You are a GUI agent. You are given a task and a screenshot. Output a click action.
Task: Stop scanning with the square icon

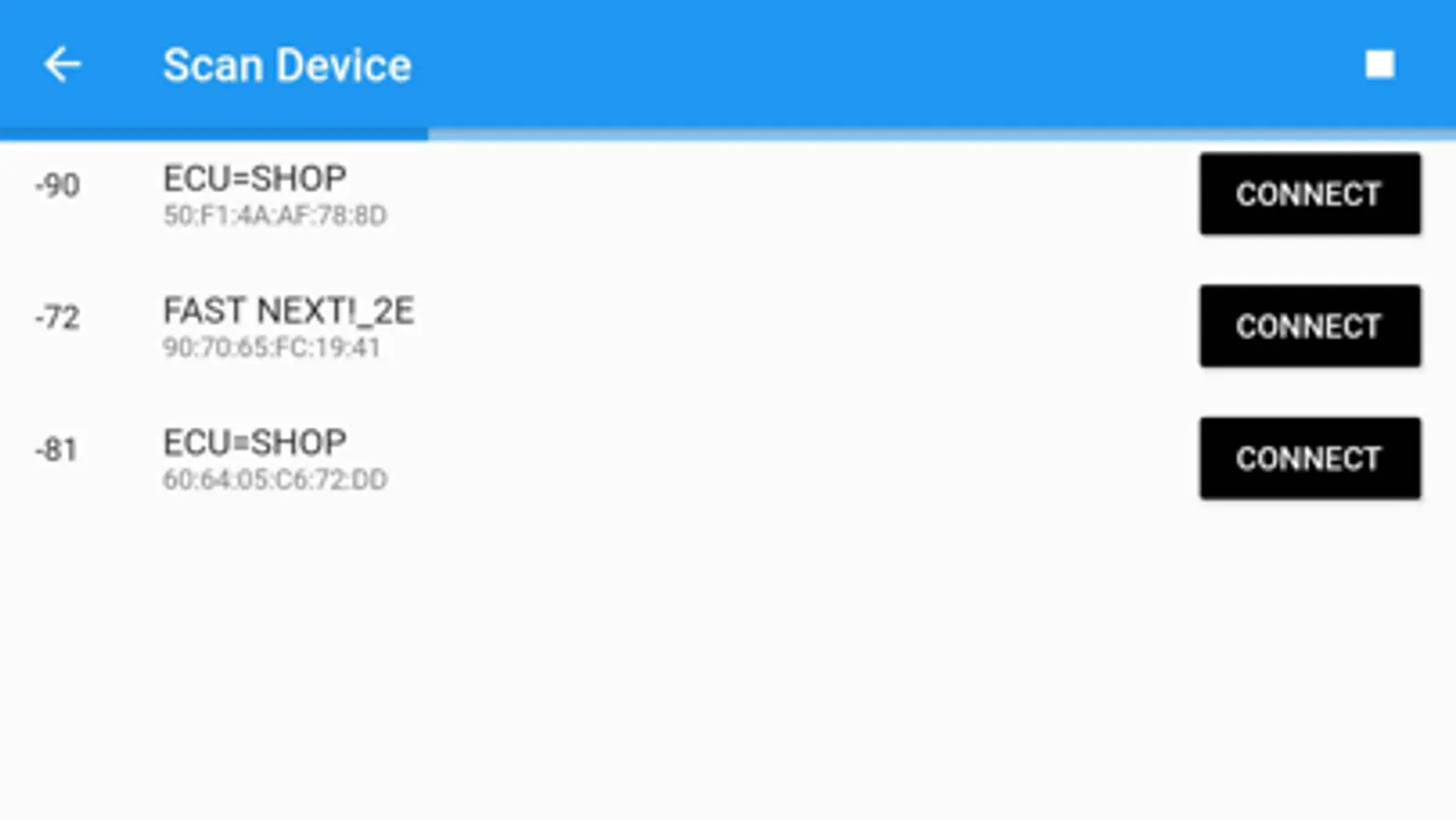pos(1380,65)
